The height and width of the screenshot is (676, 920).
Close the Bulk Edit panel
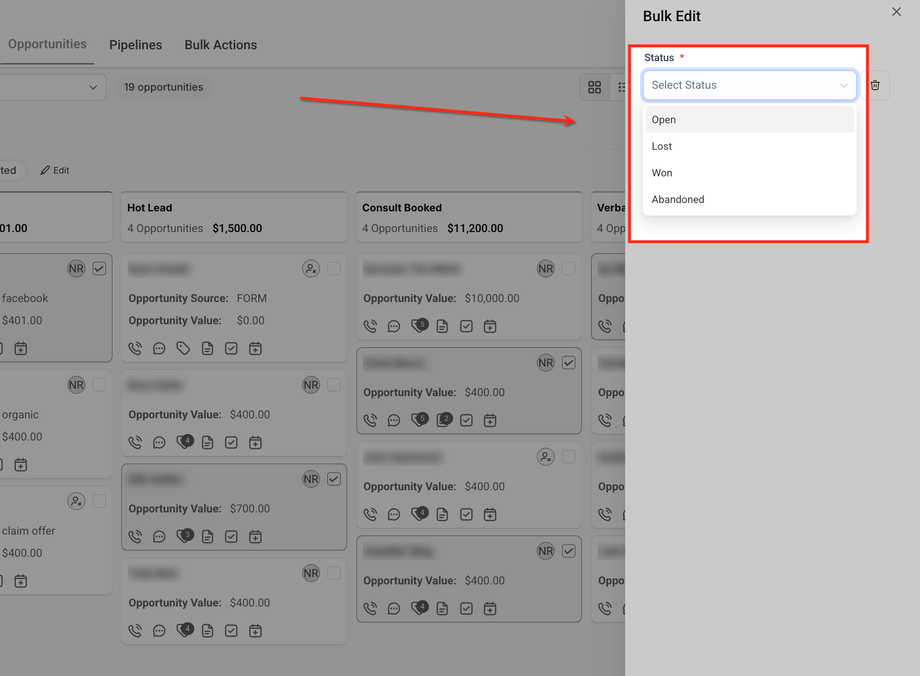tap(896, 12)
